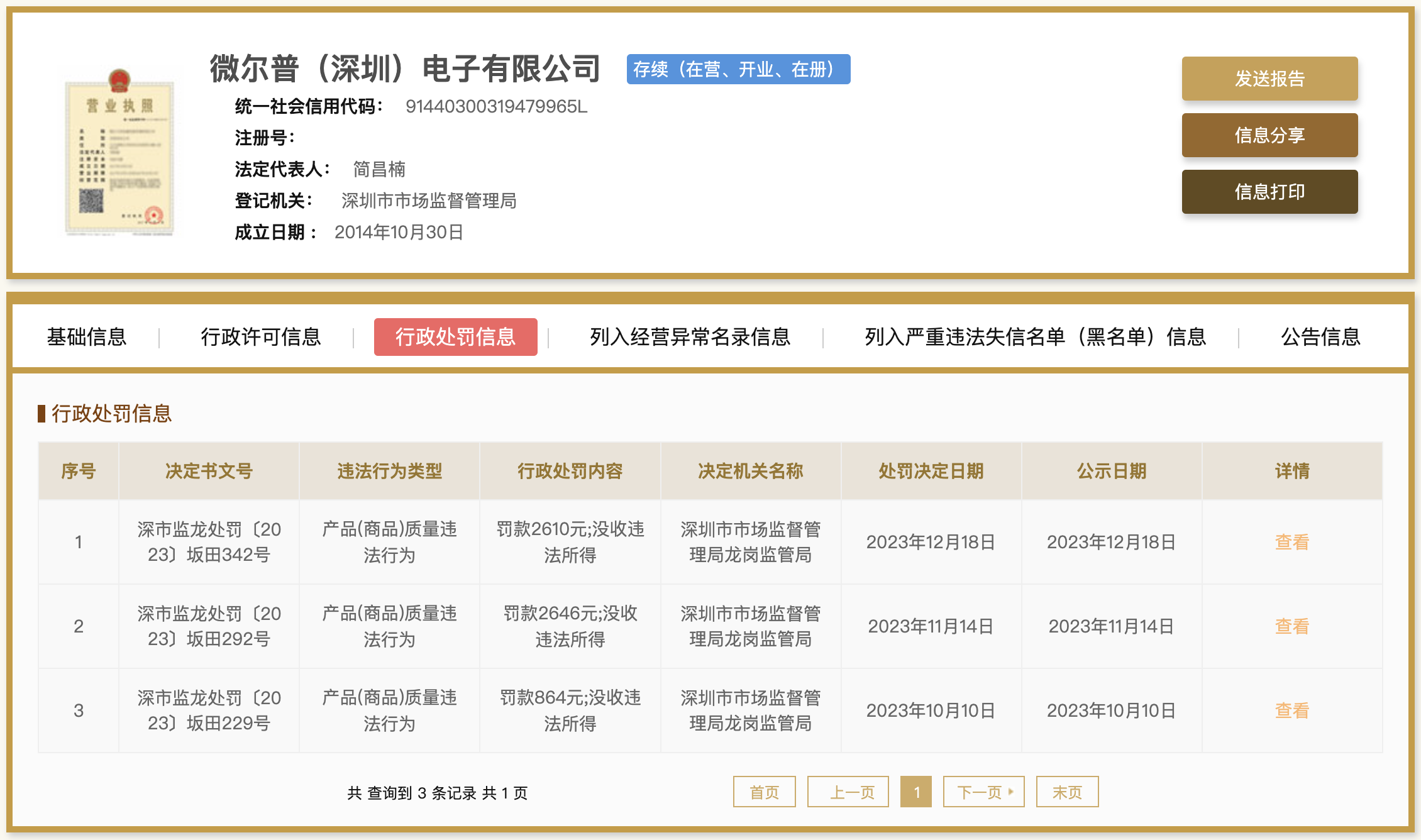1421x840 pixels.
Task: Click the business license thumbnail image
Action: click(x=119, y=153)
